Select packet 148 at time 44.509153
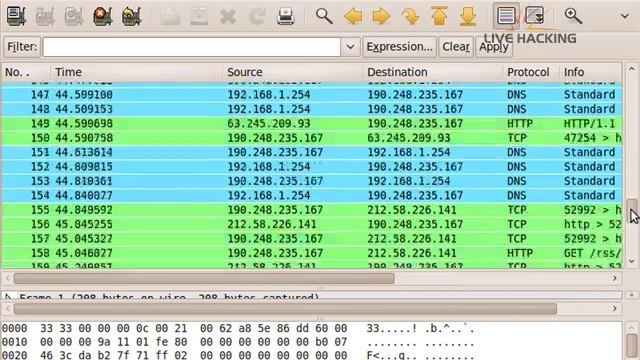 (x=312, y=109)
